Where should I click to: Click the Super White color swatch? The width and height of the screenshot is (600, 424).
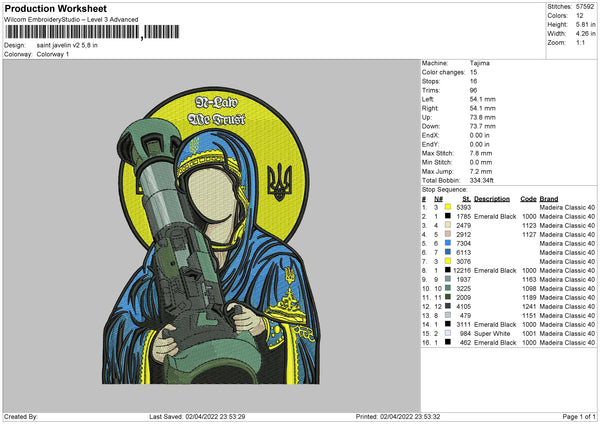click(x=448, y=333)
